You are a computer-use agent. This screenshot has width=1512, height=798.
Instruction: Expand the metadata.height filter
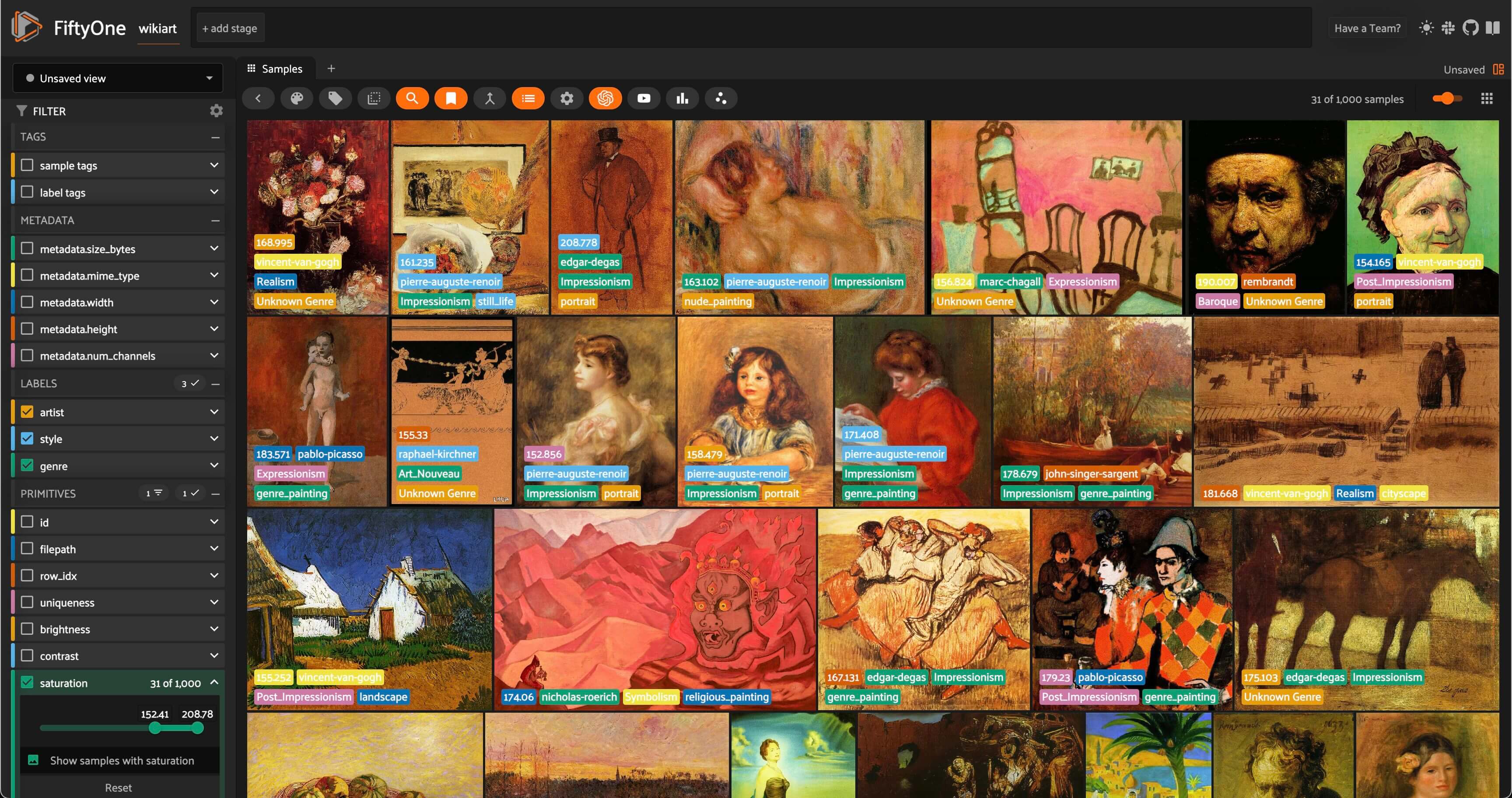(214, 329)
